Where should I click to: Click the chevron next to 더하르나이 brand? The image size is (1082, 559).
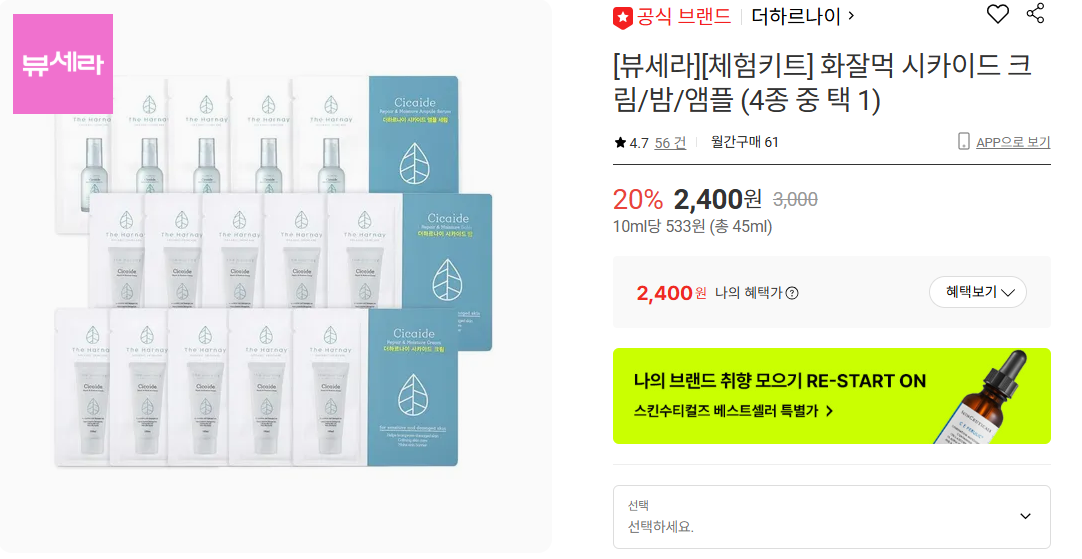coord(851,15)
